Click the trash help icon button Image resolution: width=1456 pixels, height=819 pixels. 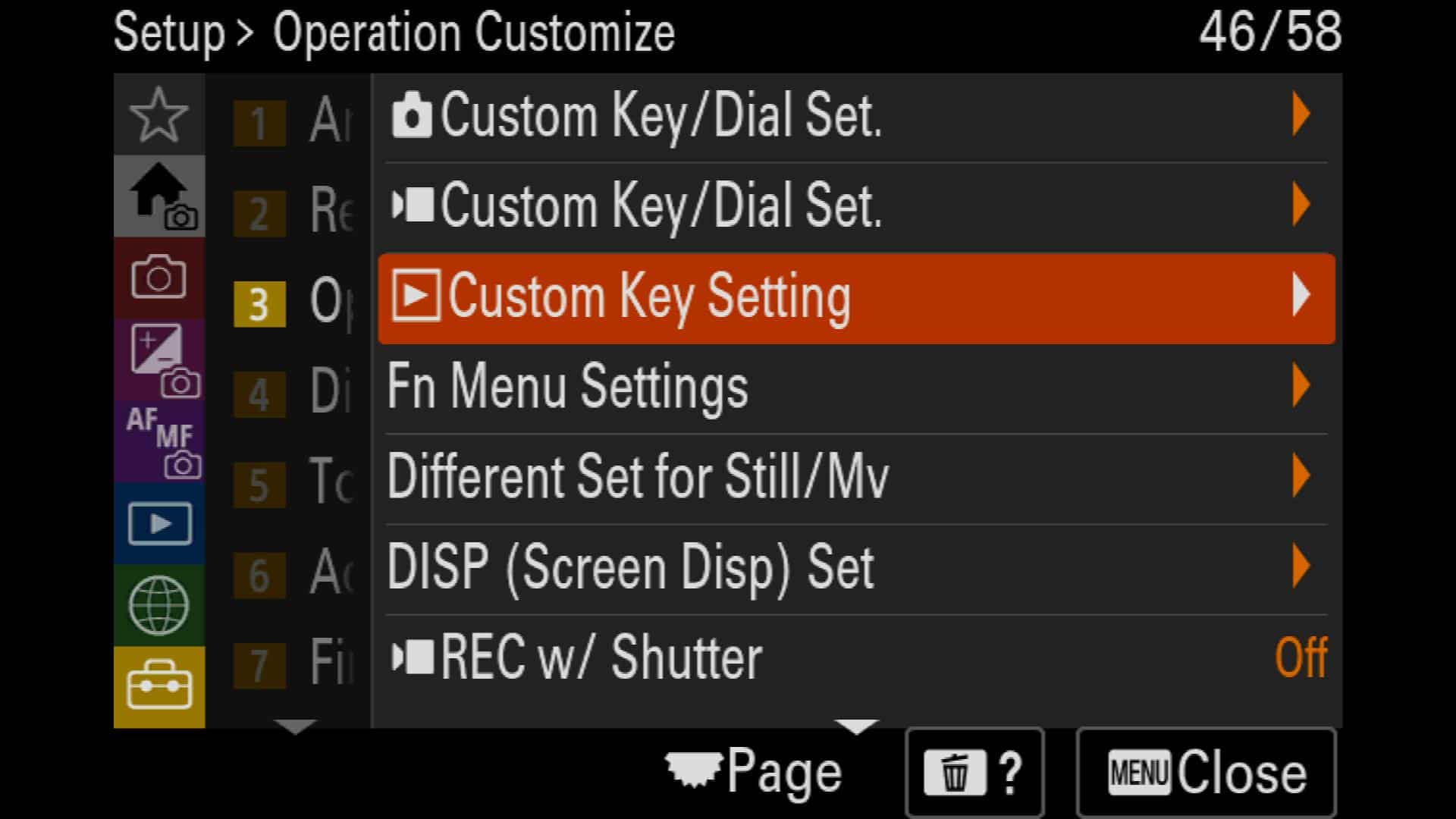click(x=974, y=773)
